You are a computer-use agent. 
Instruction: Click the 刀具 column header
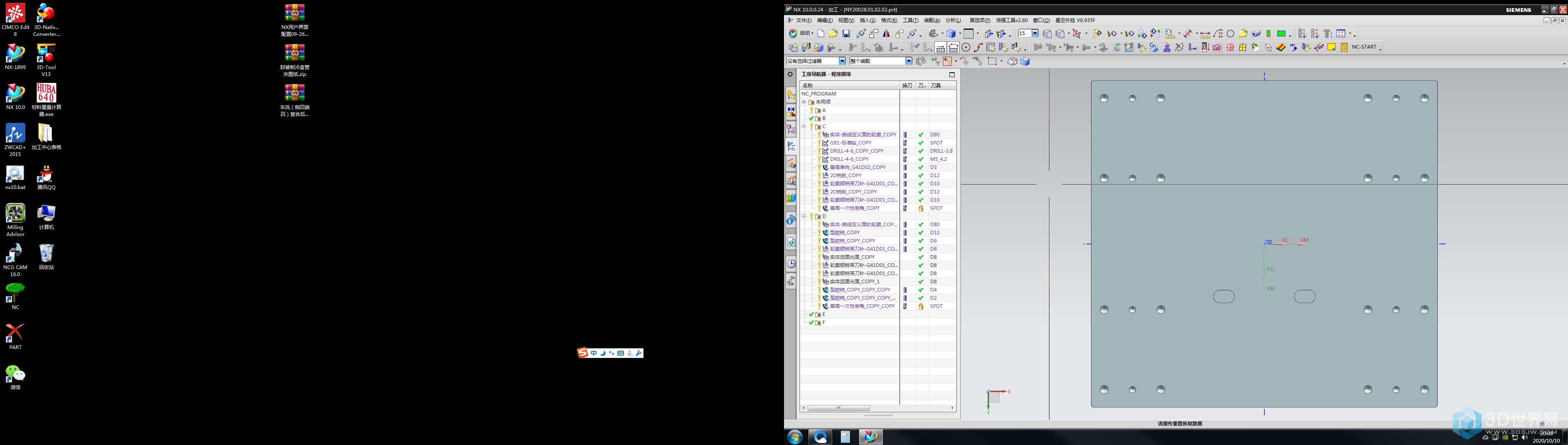942,86
